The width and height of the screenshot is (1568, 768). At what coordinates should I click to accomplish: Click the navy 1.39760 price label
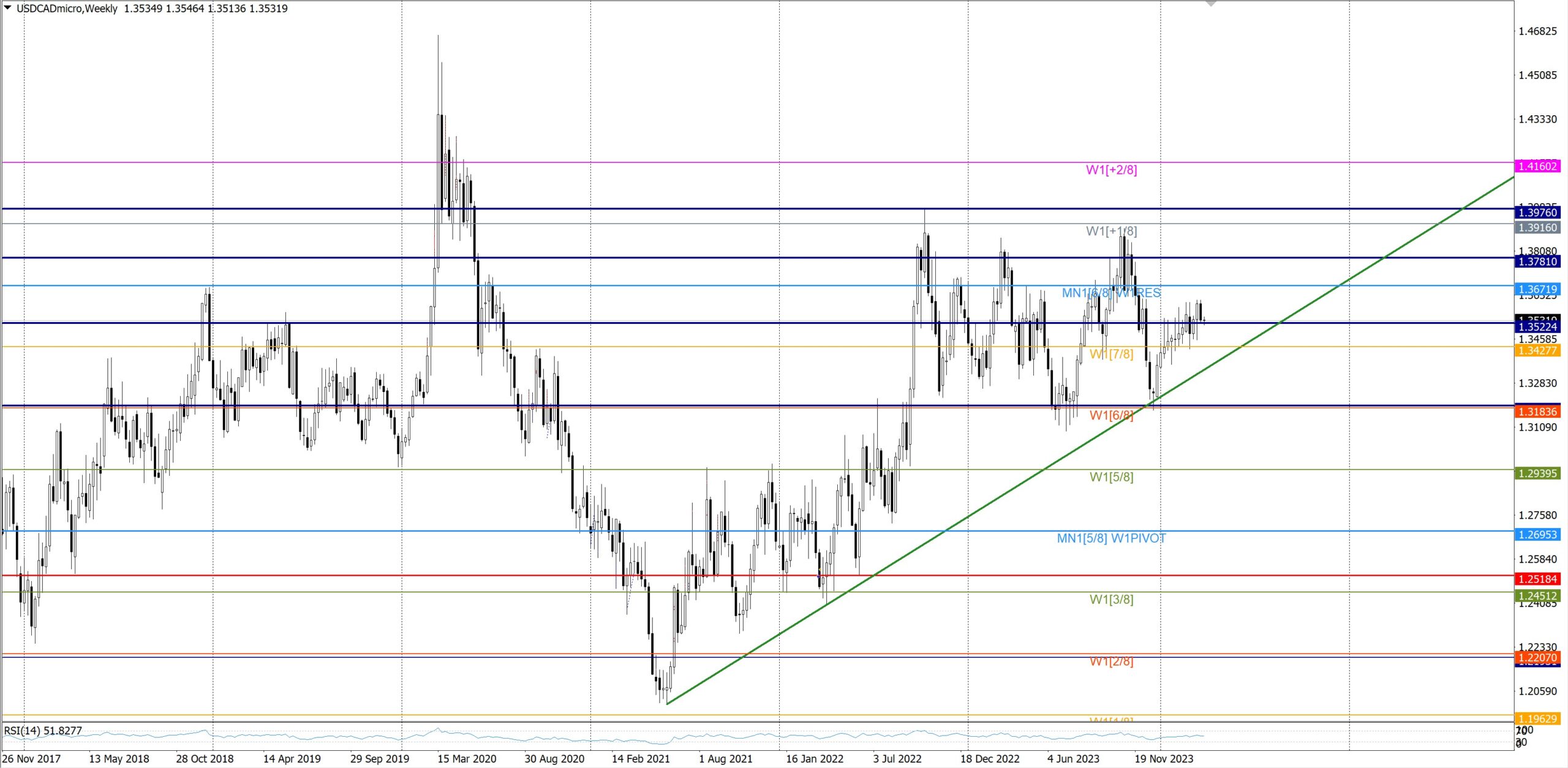point(1537,213)
